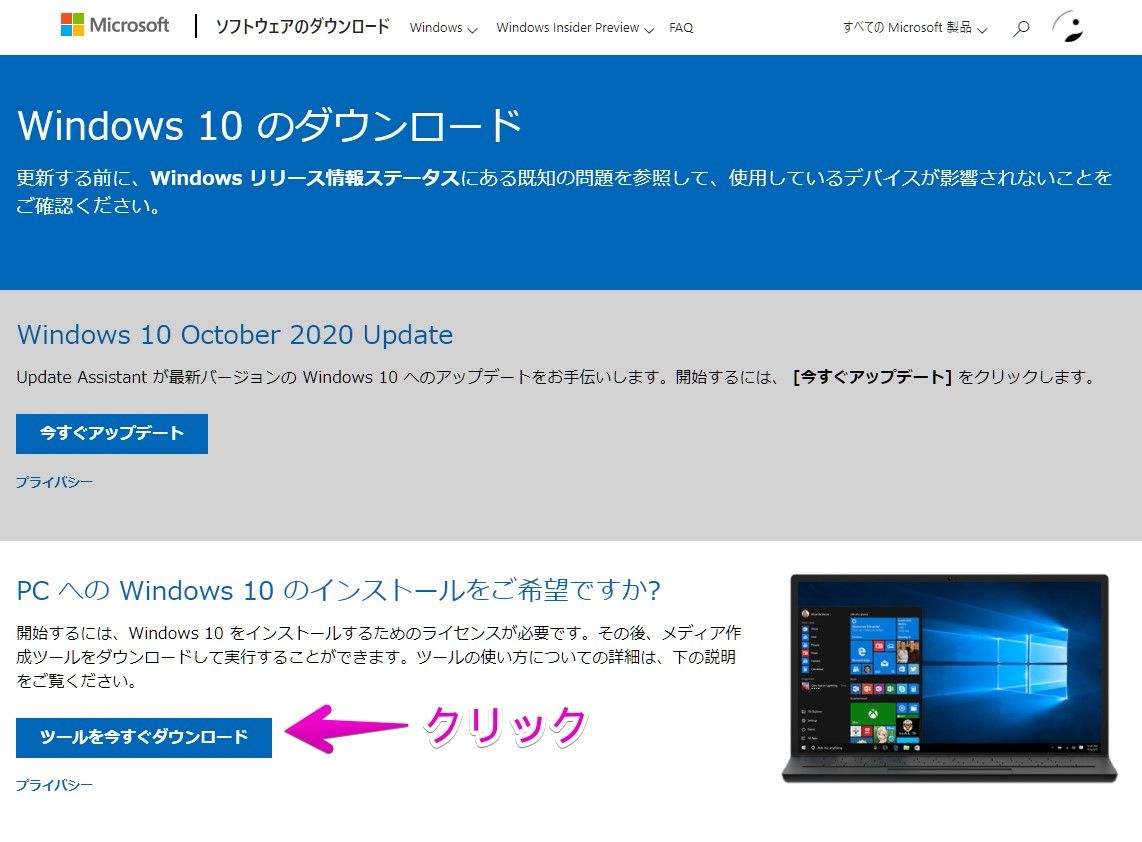The width and height of the screenshot is (1142, 842).
Task: Open the FAQ menu item
Action: [681, 28]
